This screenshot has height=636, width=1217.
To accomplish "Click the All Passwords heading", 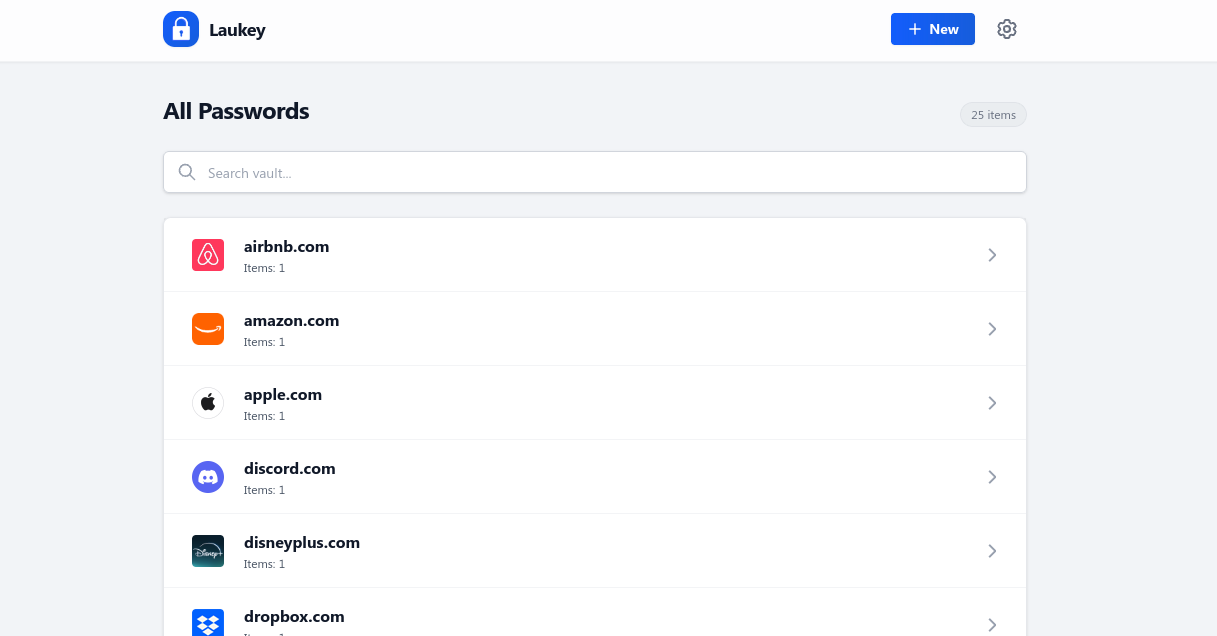I will pos(236,111).
